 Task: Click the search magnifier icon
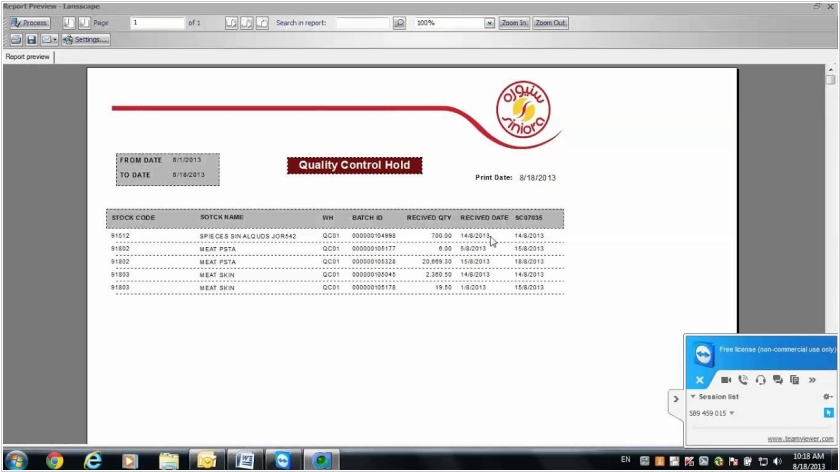point(399,23)
